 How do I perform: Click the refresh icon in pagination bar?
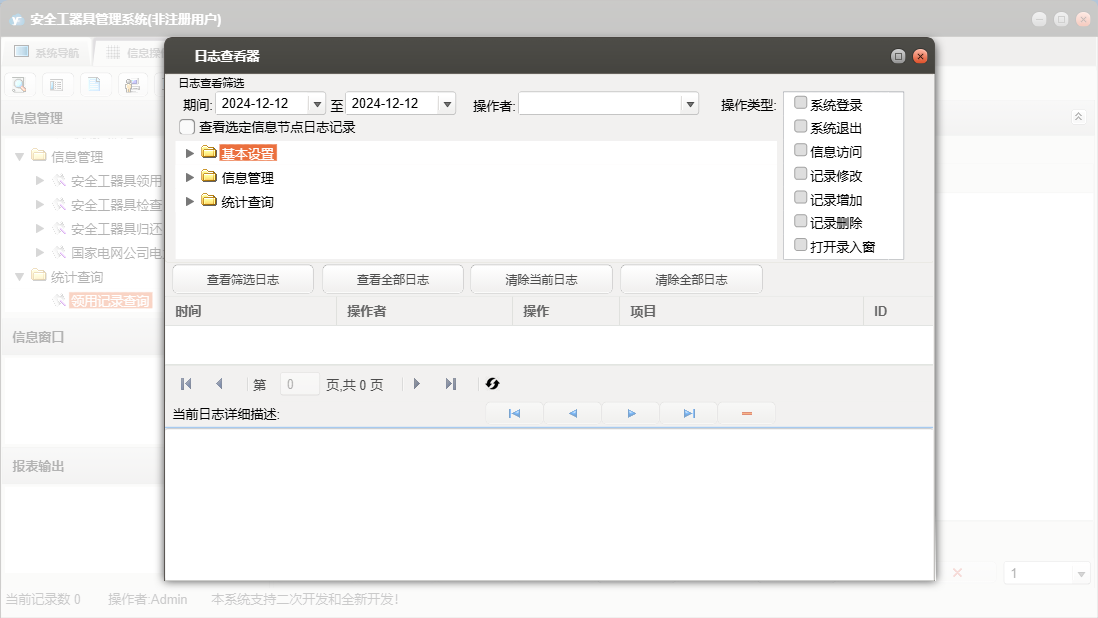tap(492, 384)
